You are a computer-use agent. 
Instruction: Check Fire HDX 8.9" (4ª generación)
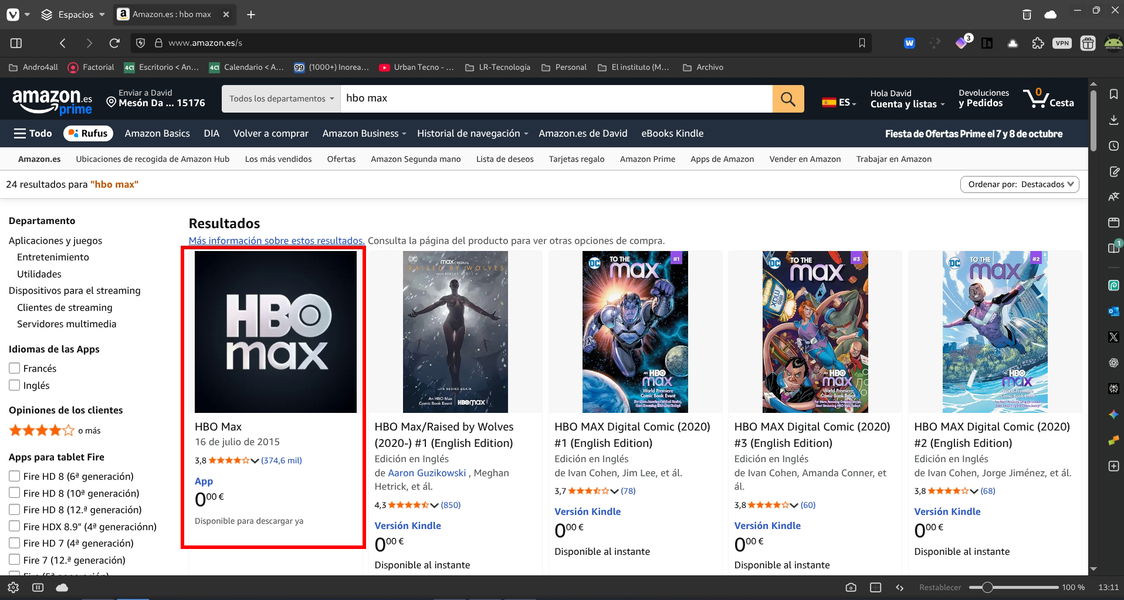pyautogui.click(x=14, y=527)
